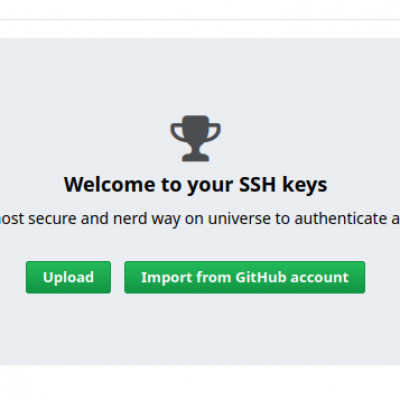This screenshot has height=400, width=400.
Task: Click the white header strip above the divider
Action: (x=200, y=9)
